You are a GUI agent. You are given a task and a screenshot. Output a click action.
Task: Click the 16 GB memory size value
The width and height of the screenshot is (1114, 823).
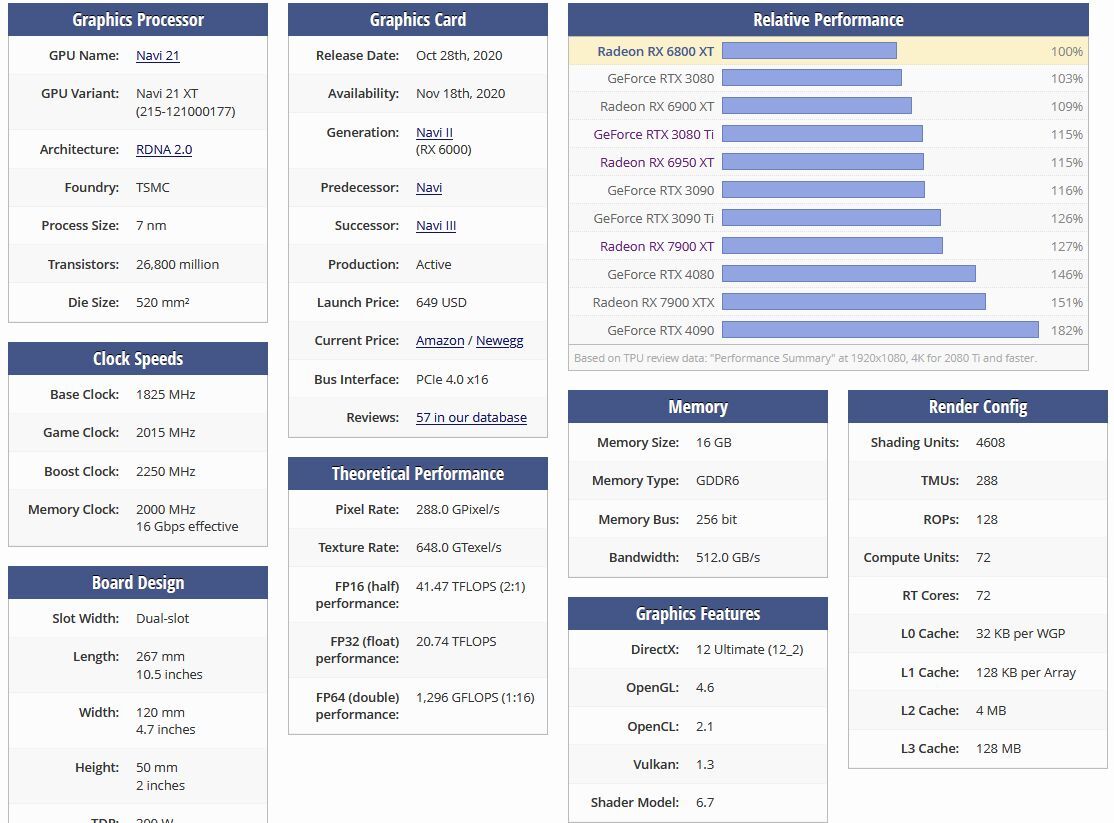(713, 442)
